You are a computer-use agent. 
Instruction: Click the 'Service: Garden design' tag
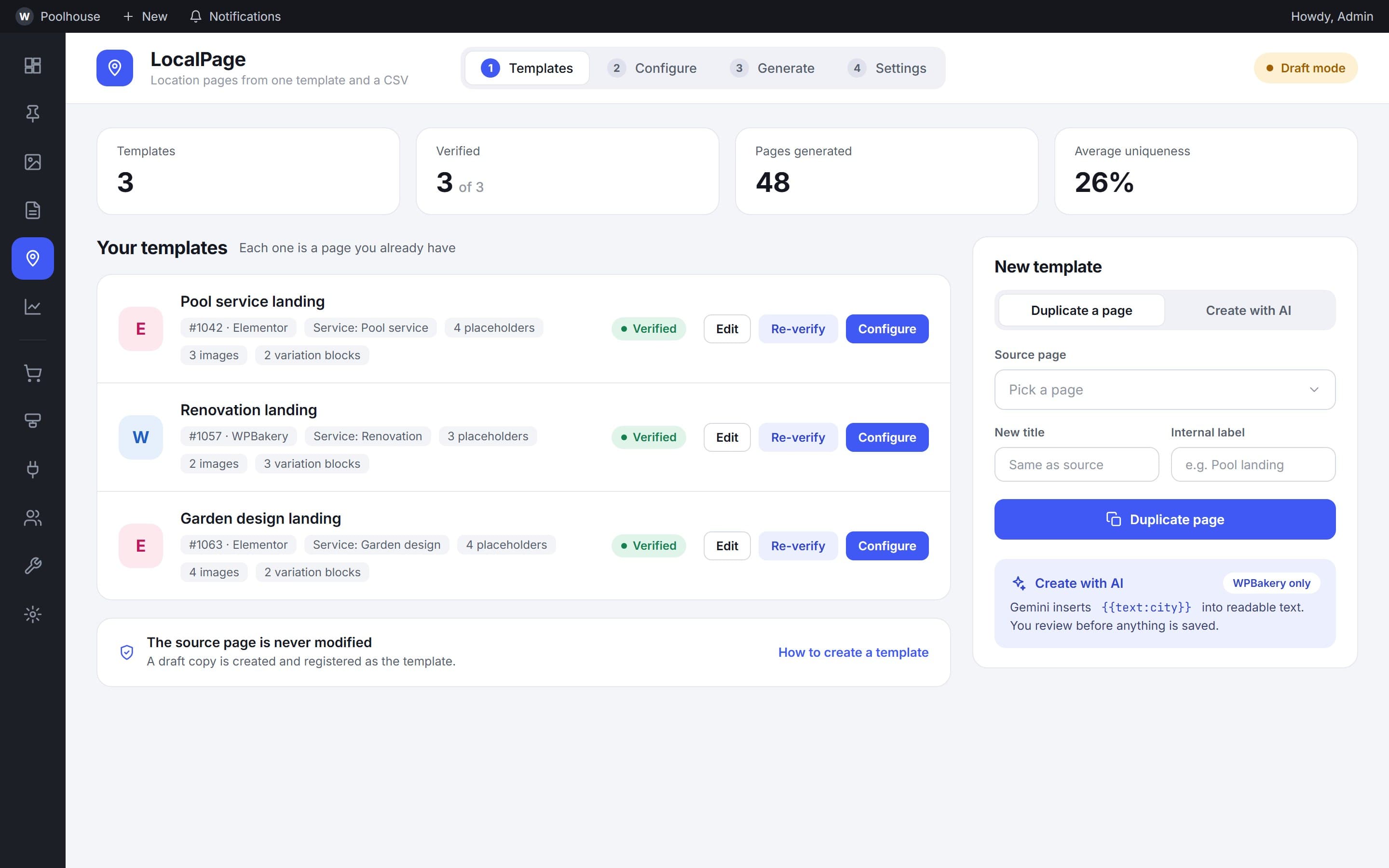click(377, 545)
